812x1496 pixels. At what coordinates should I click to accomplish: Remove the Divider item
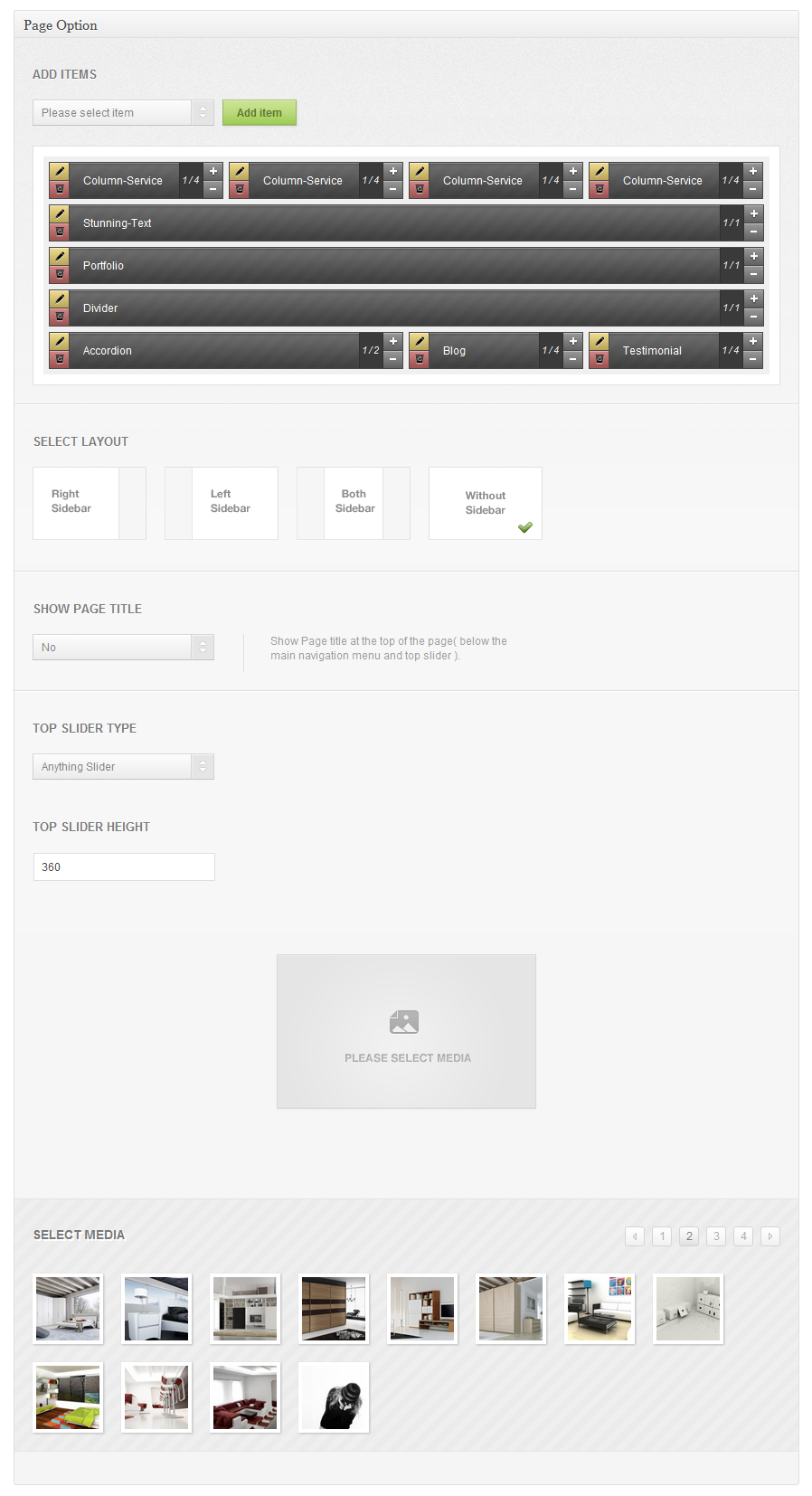59,317
